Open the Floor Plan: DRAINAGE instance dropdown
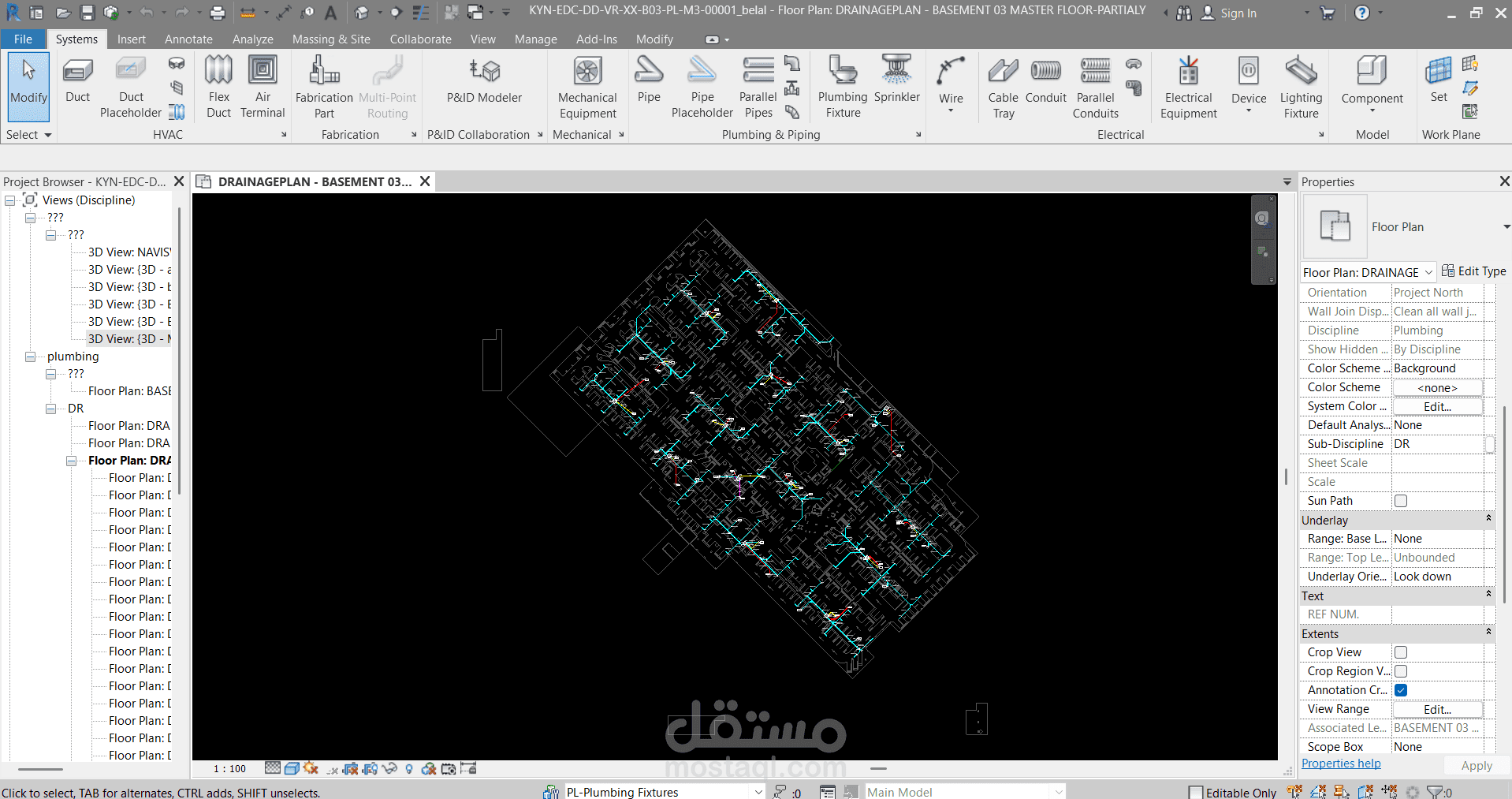 (x=1428, y=273)
